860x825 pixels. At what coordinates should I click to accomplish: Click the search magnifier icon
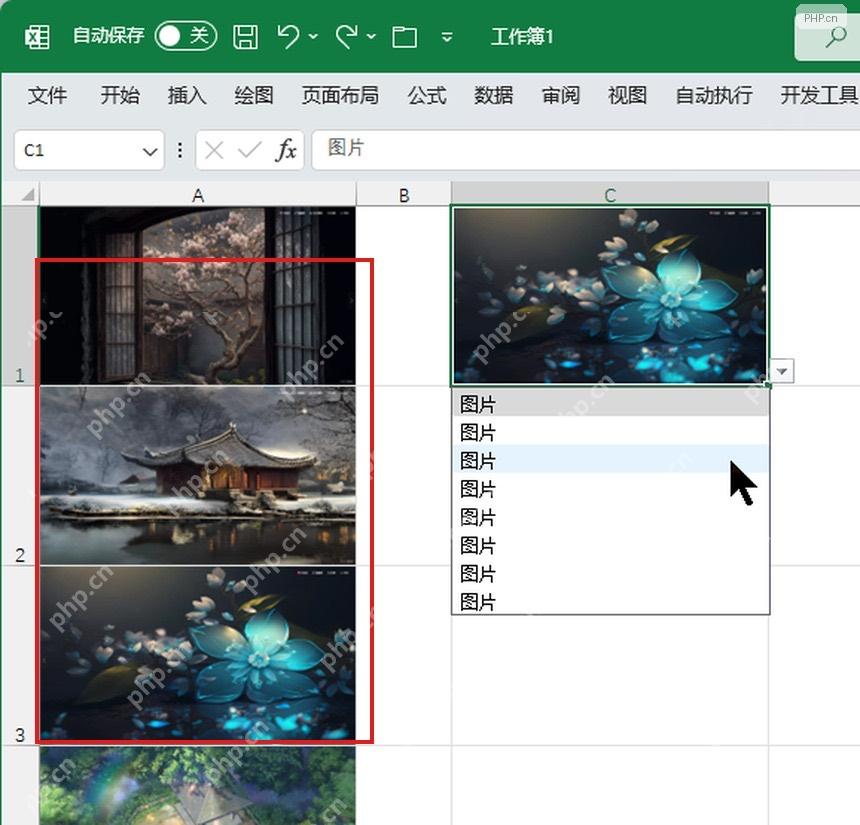[x=836, y=37]
